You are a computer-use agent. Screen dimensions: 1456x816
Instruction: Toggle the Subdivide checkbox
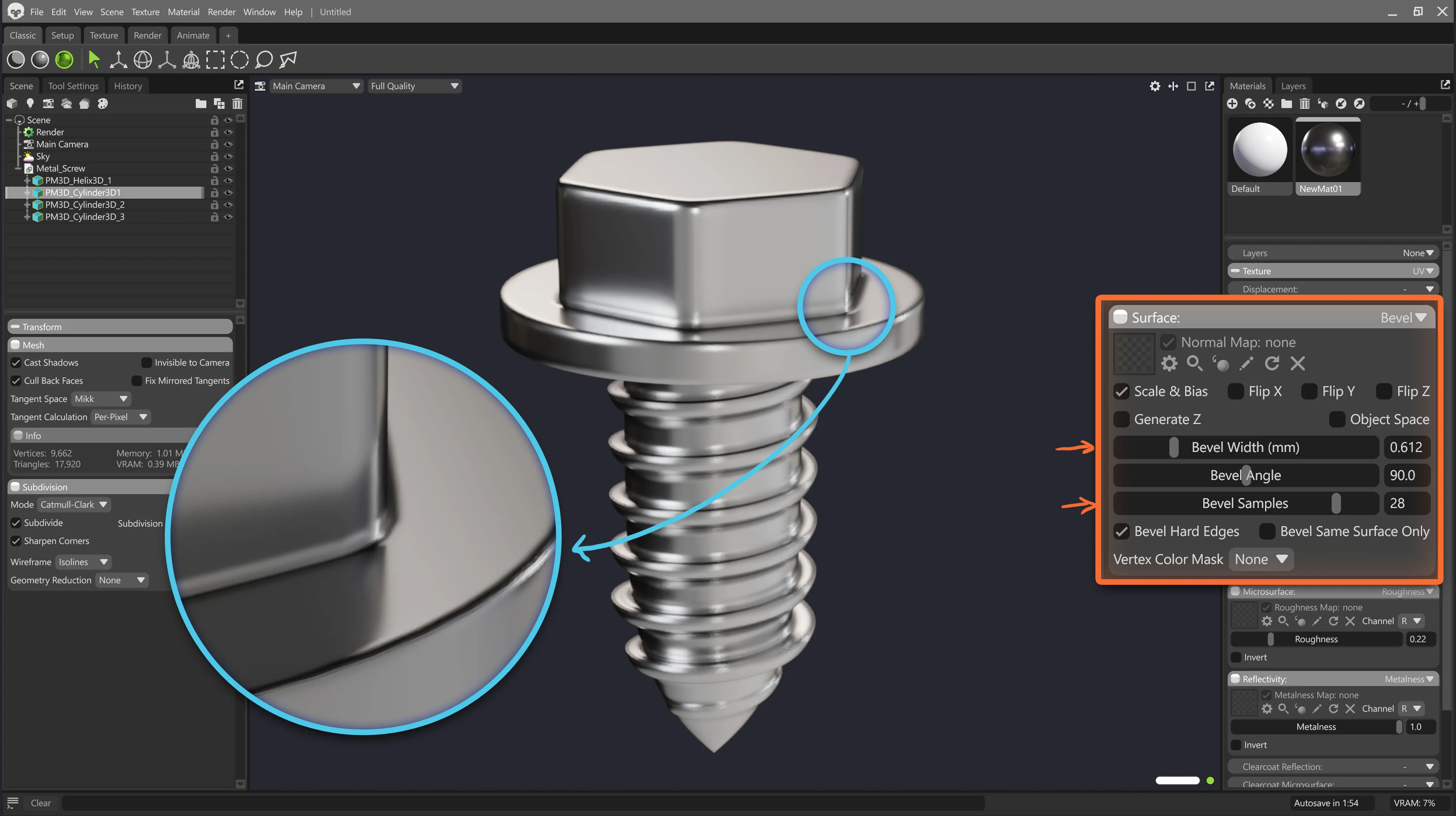pos(16,523)
